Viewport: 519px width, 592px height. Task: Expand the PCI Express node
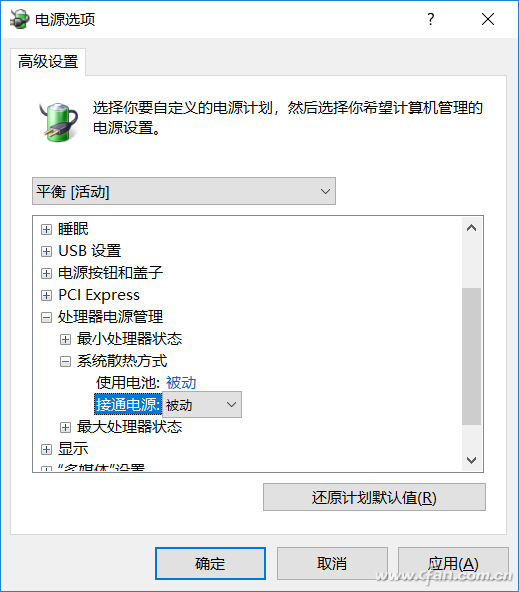[46, 295]
